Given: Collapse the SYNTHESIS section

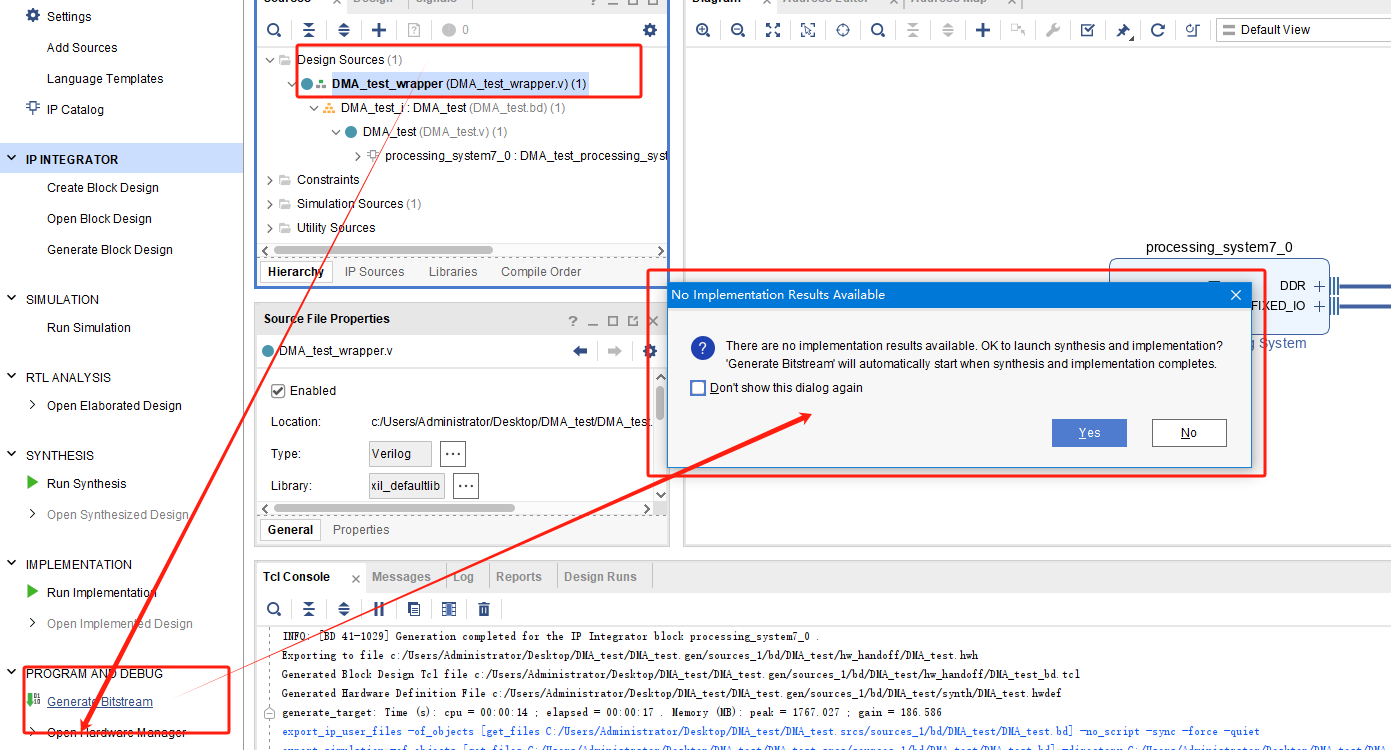Looking at the screenshot, I should 13,455.
